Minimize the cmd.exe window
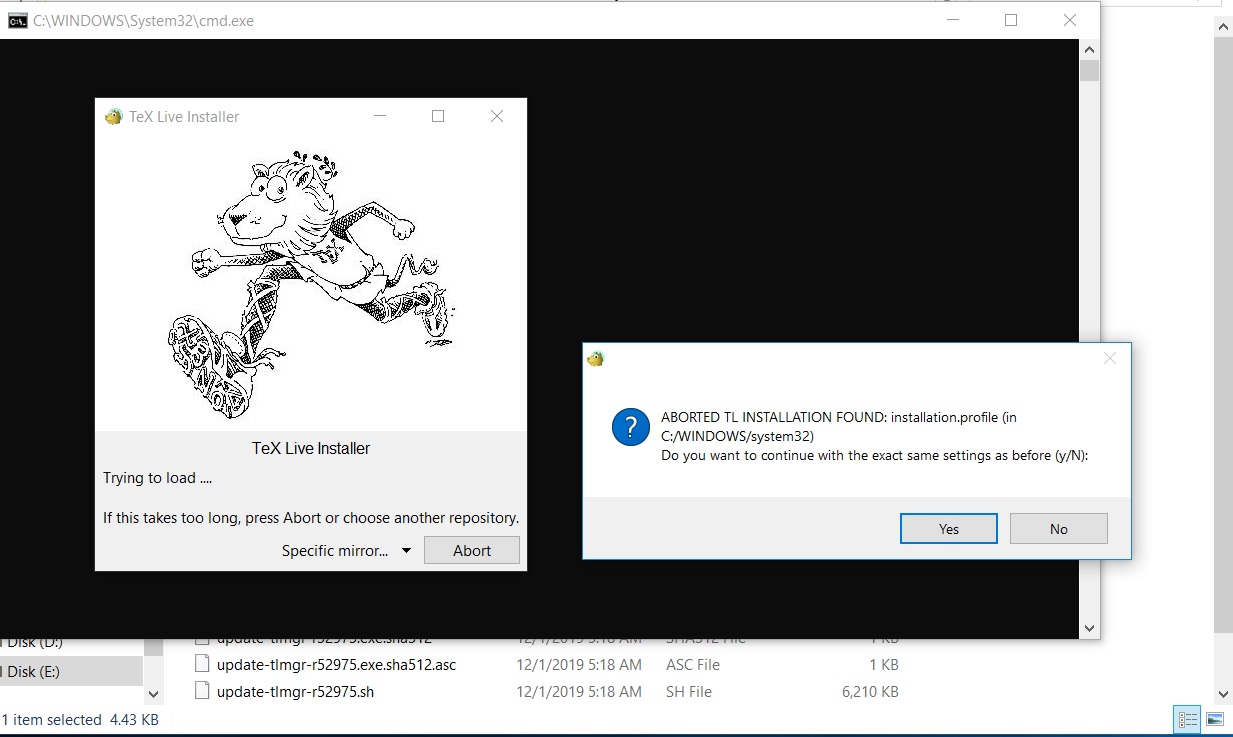The width and height of the screenshot is (1233, 737). coord(951,20)
